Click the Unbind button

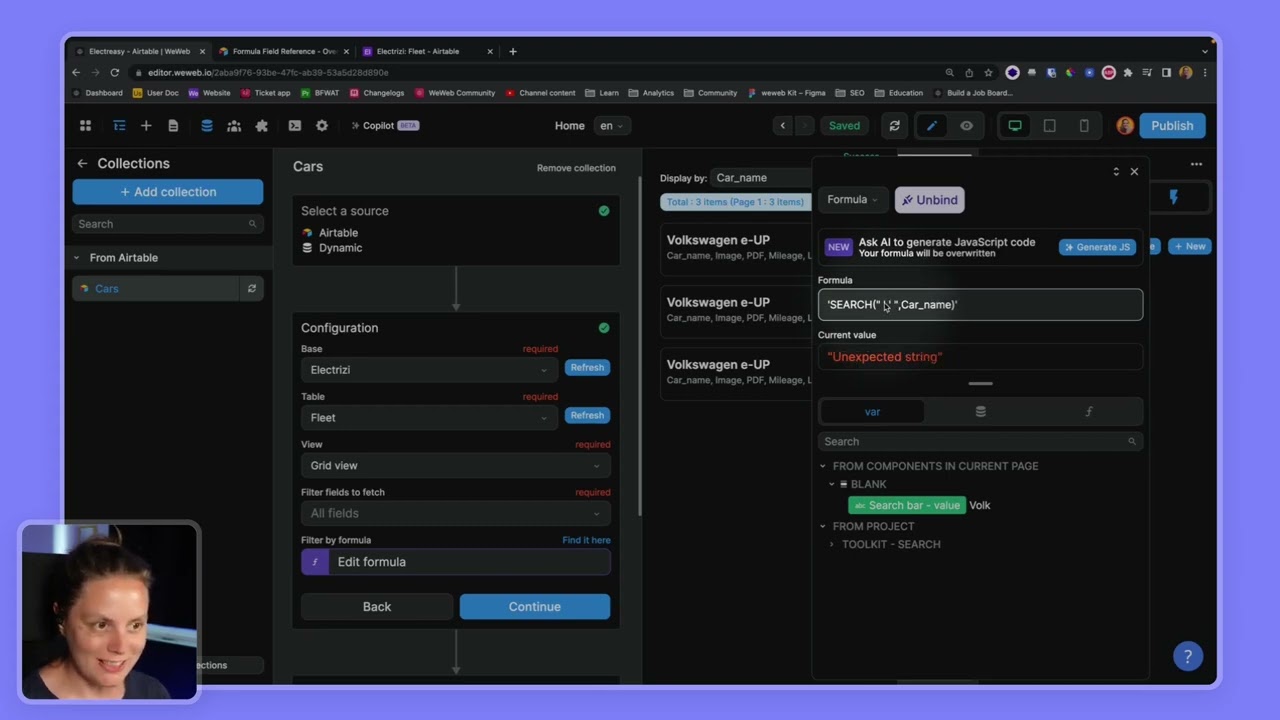coord(930,200)
